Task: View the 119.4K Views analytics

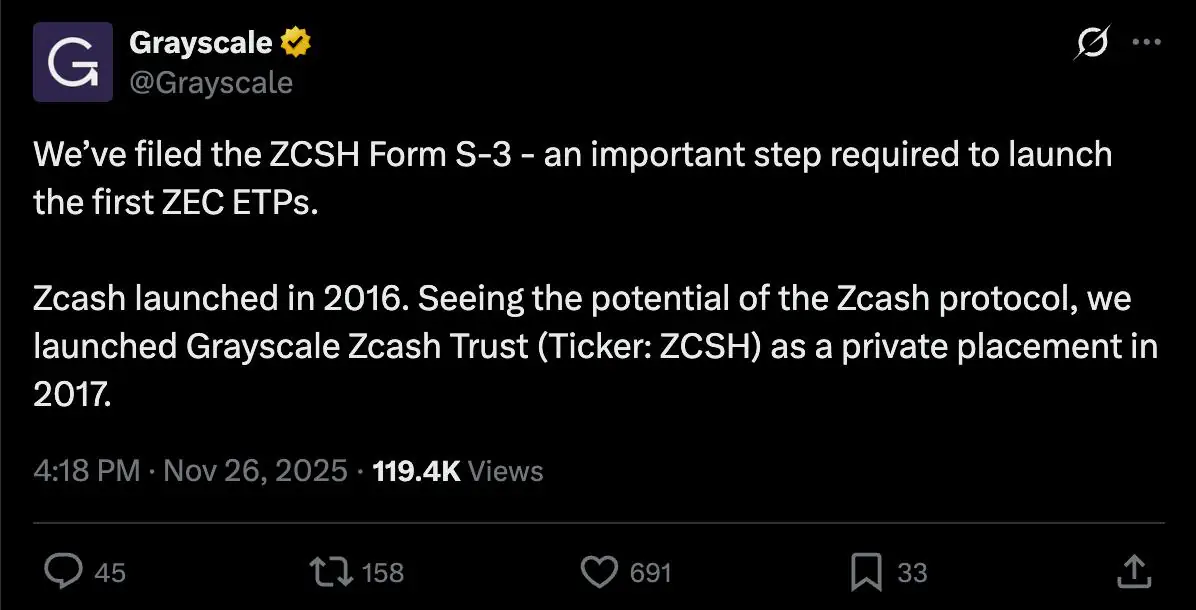Action: click(x=457, y=471)
